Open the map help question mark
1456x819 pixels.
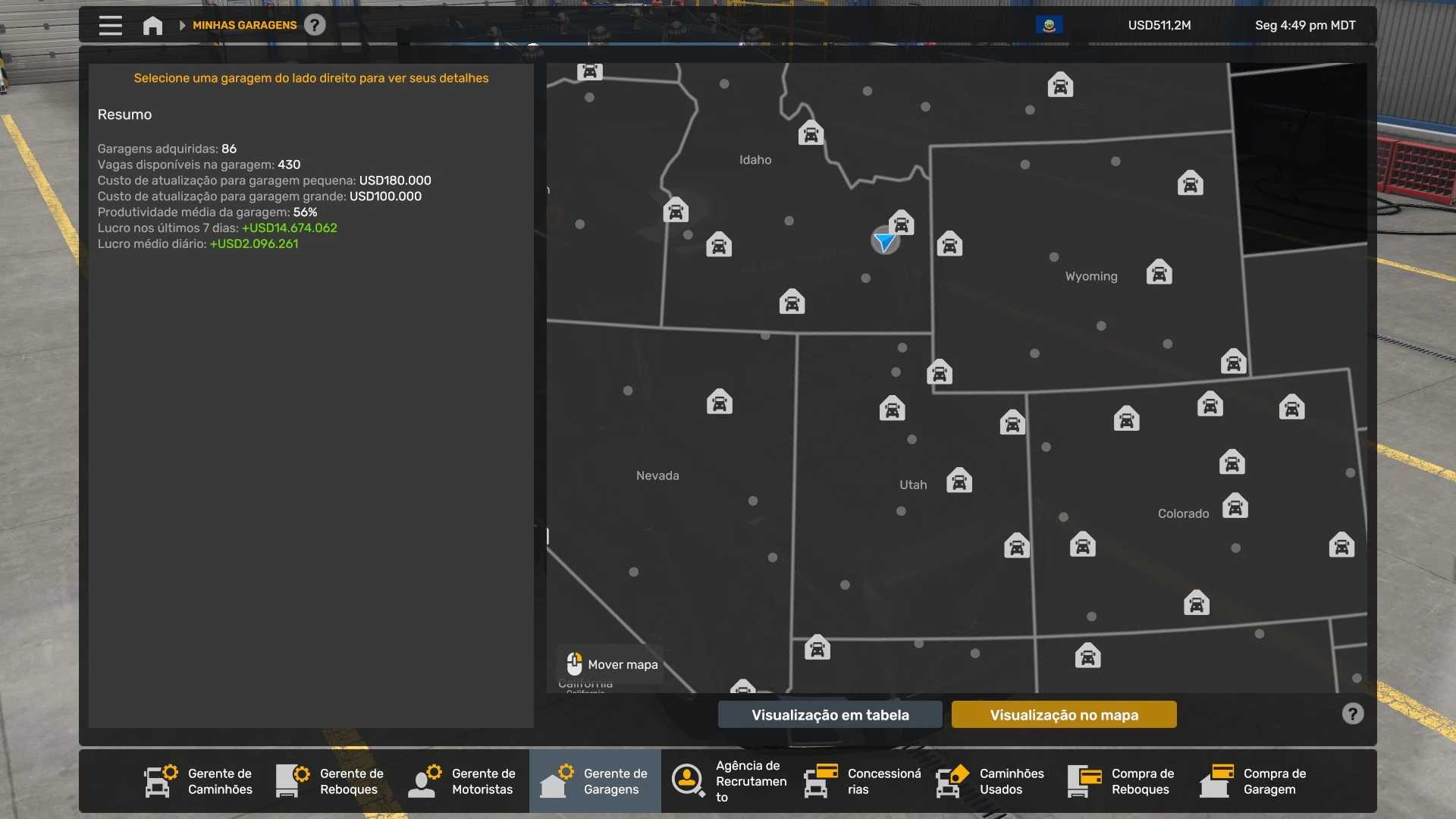(1352, 714)
